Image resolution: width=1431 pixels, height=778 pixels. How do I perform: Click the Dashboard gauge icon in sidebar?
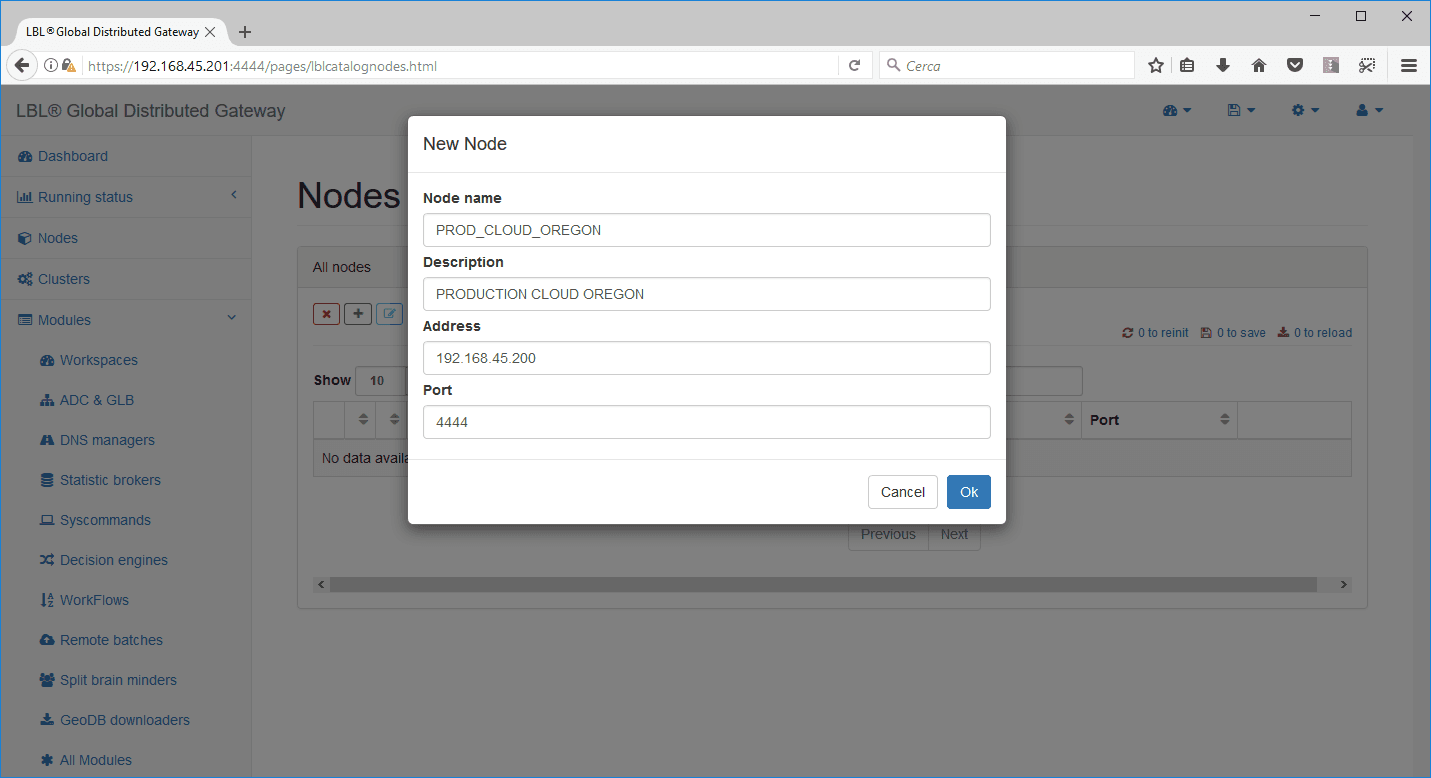[25, 157]
